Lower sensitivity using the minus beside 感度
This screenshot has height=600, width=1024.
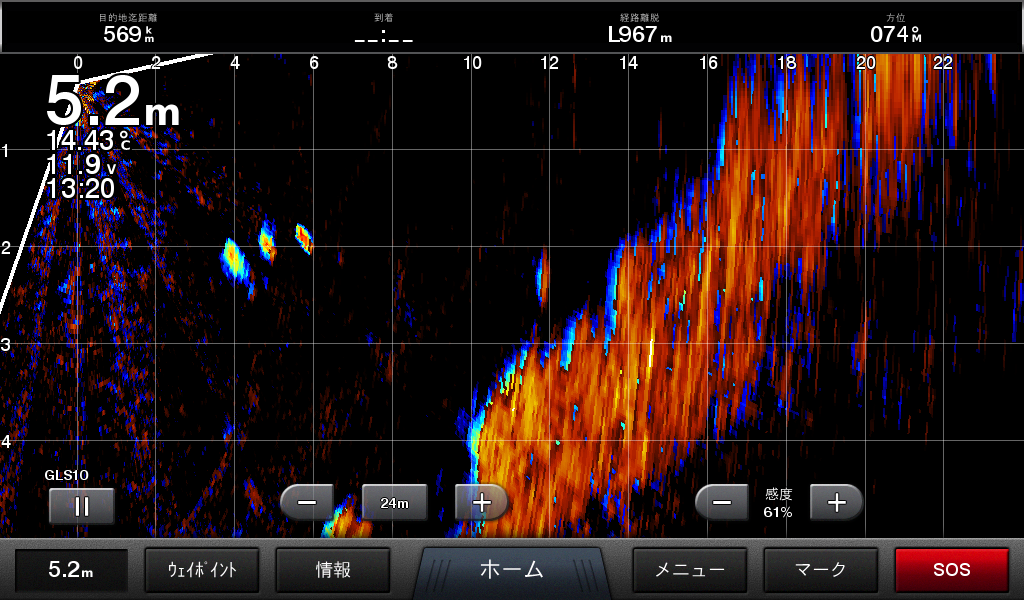pyautogui.click(x=721, y=503)
